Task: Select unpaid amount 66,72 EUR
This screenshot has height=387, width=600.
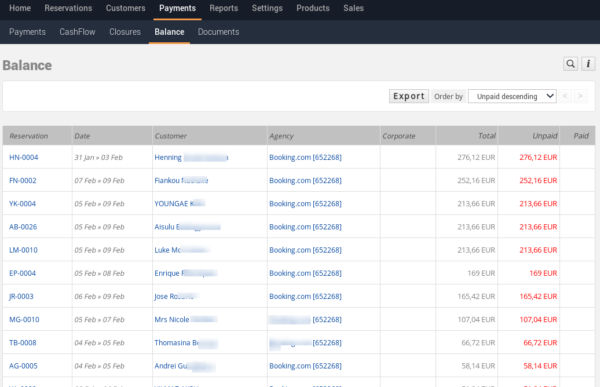Action: point(540,343)
